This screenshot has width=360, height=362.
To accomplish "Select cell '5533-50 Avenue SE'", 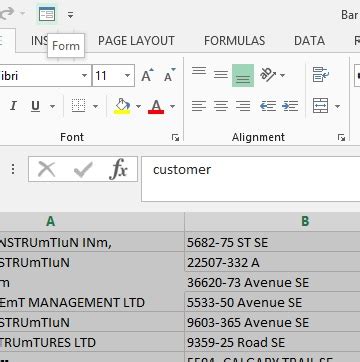I will pyautogui.click(x=272, y=302).
